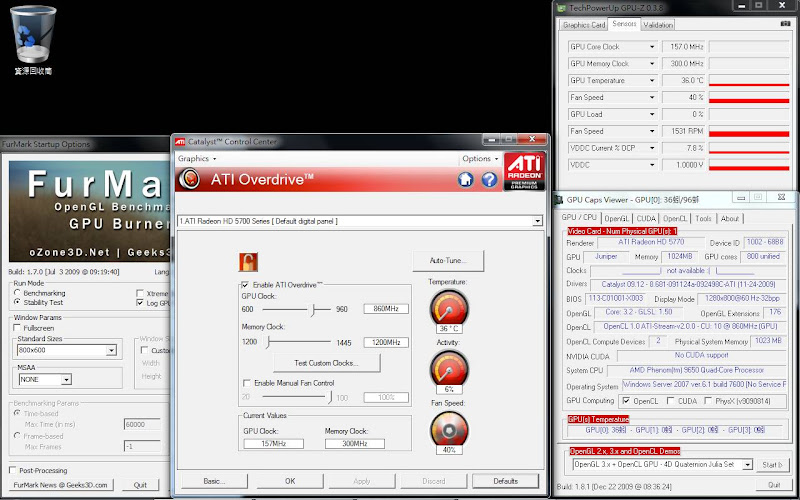The height and width of the screenshot is (500, 800).
Task: Click Start button for OpenGL demo
Action: click(x=772, y=465)
